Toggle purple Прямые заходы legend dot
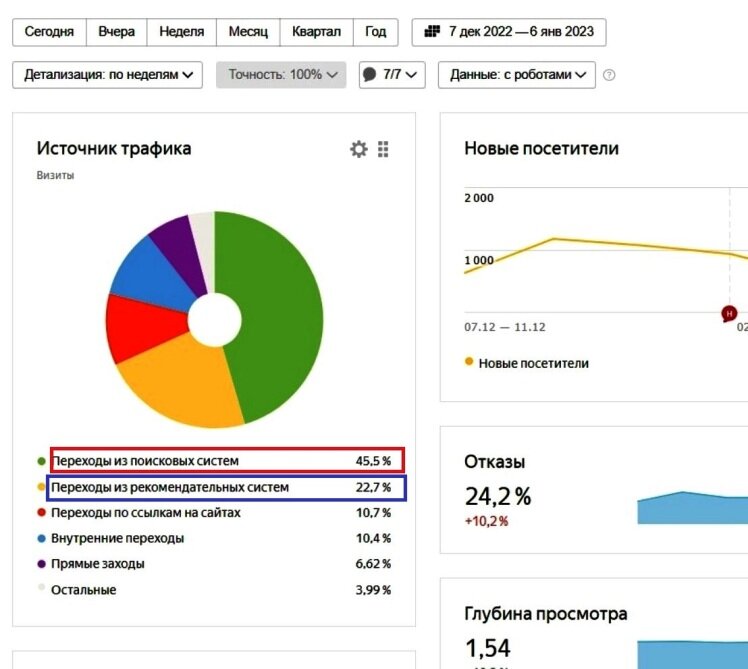This screenshot has height=669, width=748. [42, 564]
